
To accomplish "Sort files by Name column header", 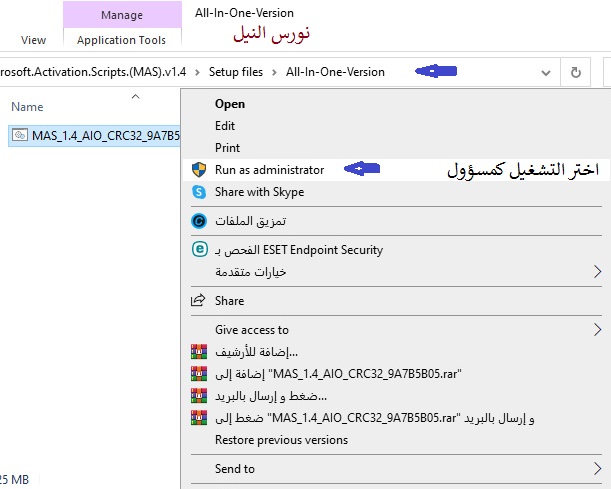I will (x=27, y=106).
